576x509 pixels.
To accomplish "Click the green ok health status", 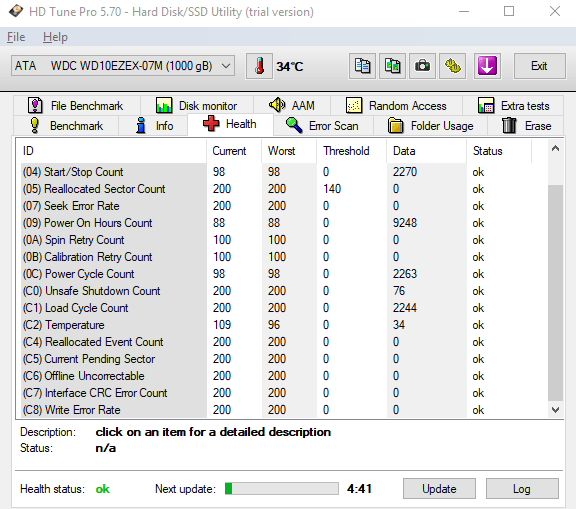I will (x=102, y=489).
